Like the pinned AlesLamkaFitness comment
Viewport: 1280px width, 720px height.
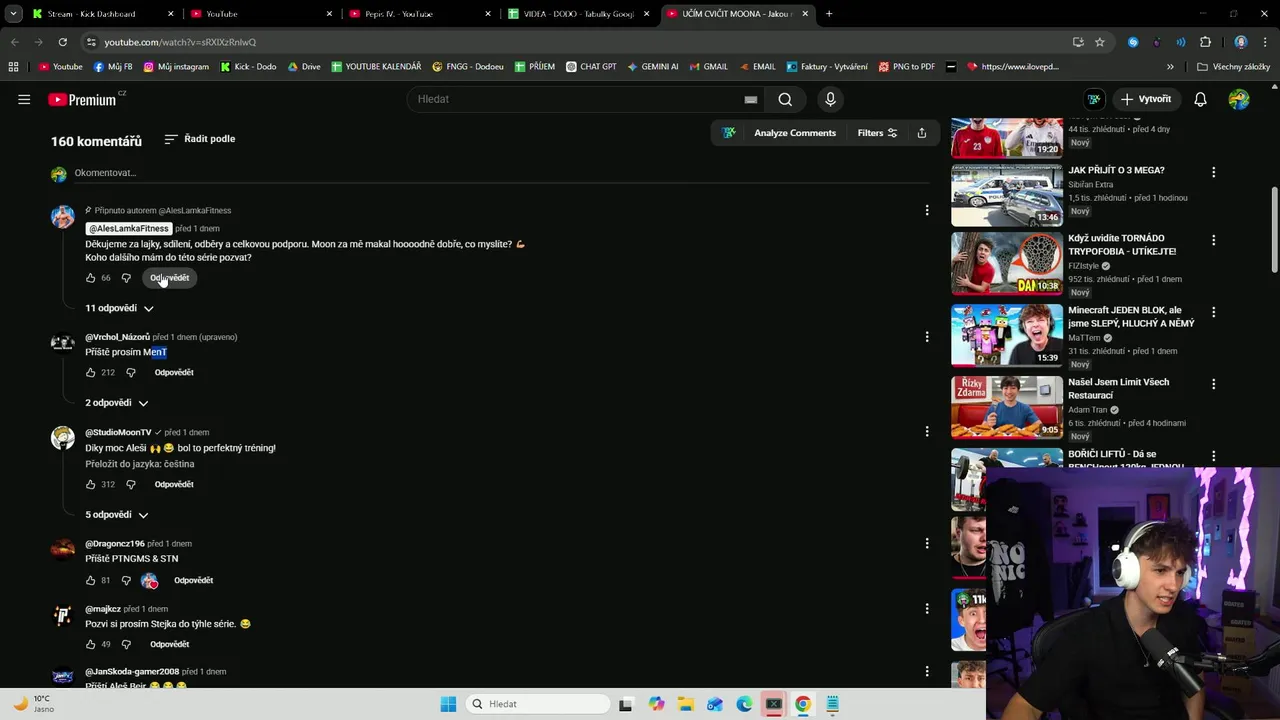pyautogui.click(x=91, y=278)
